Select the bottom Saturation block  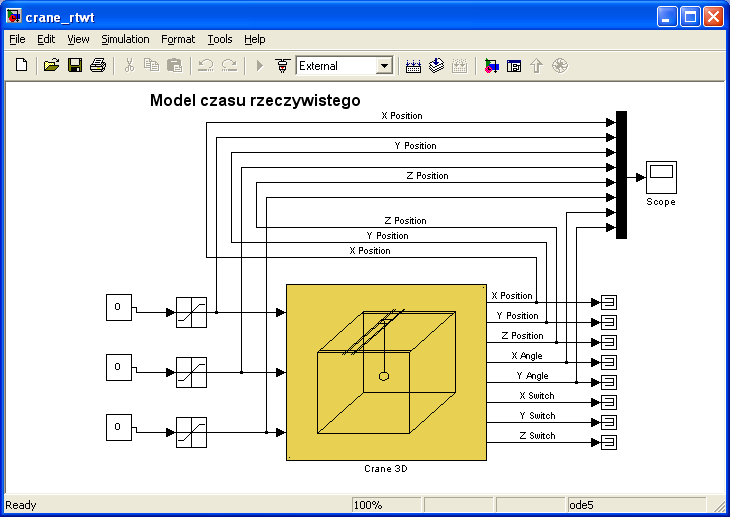(191, 432)
